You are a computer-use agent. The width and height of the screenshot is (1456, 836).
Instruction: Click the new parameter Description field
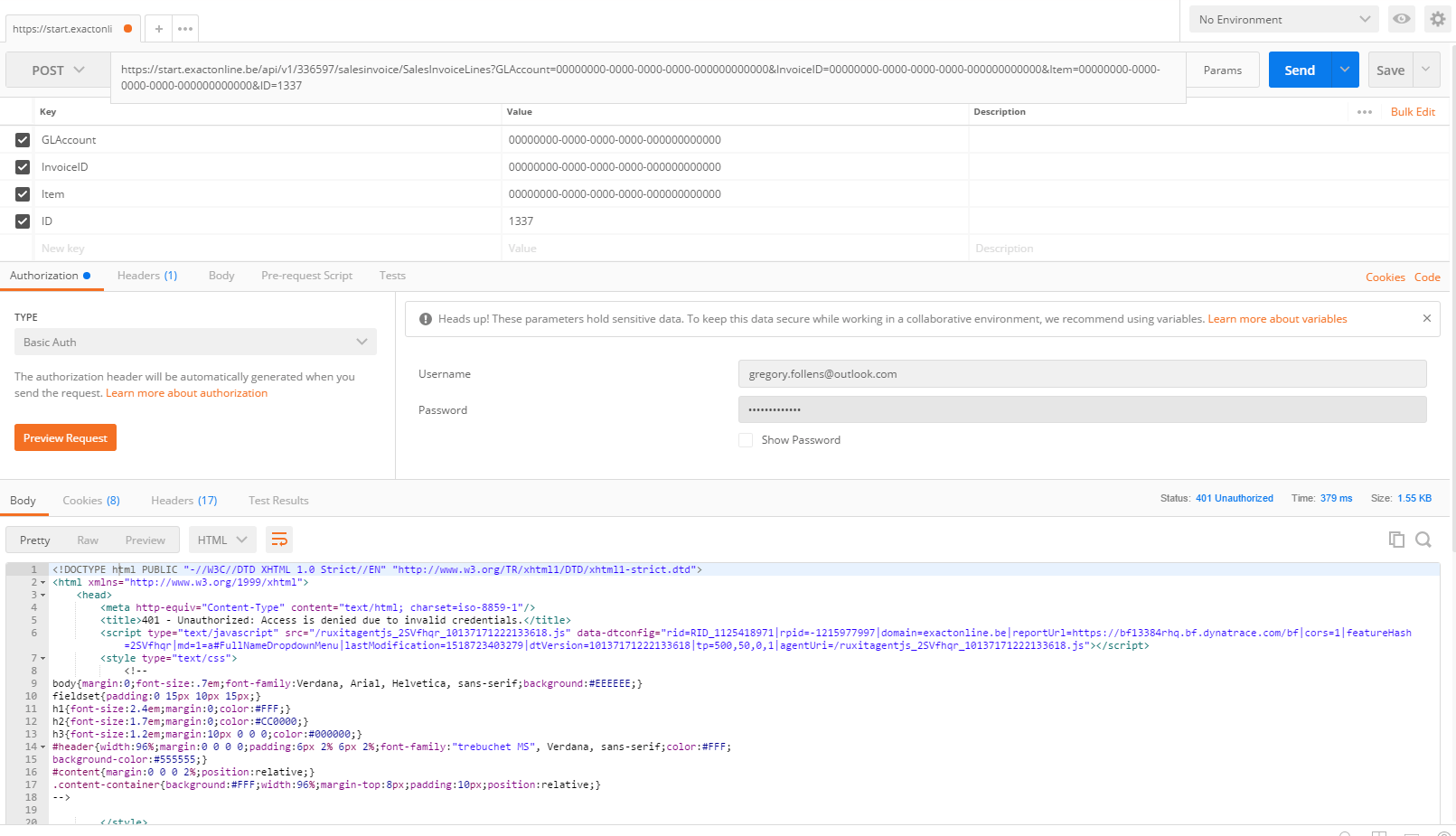[x=1207, y=249]
